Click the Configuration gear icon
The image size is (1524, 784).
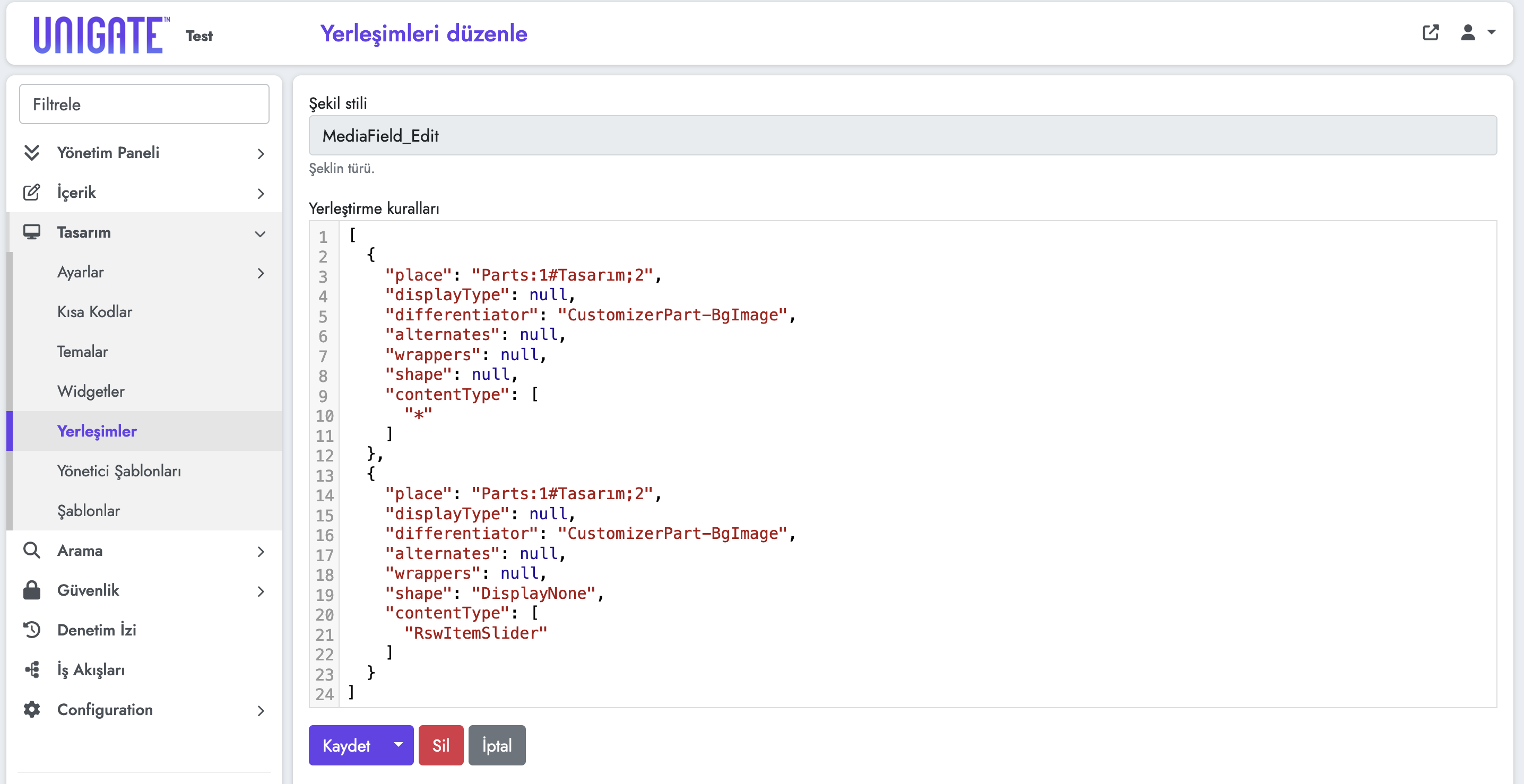click(x=31, y=710)
